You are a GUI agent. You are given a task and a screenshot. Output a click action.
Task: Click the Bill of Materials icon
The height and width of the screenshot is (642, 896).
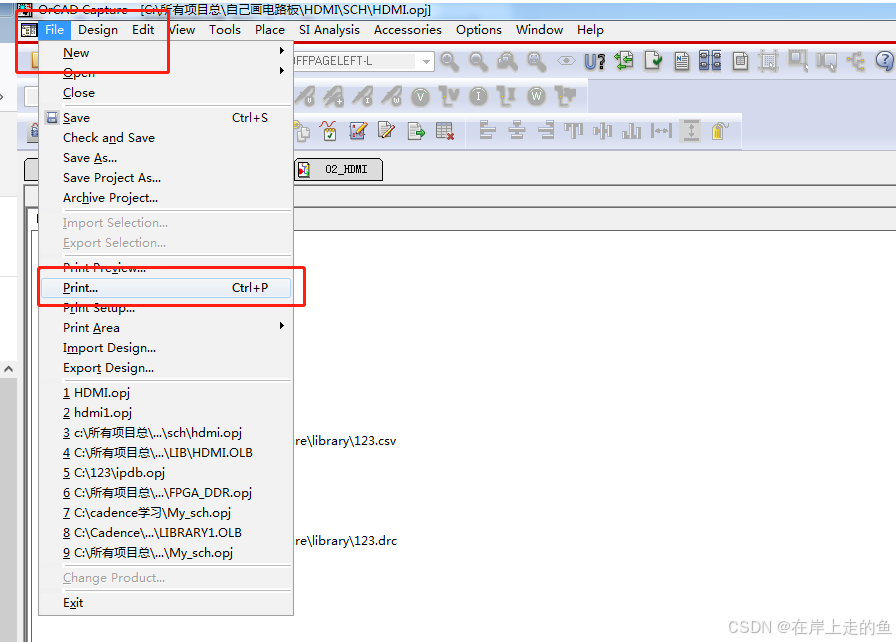pos(740,61)
